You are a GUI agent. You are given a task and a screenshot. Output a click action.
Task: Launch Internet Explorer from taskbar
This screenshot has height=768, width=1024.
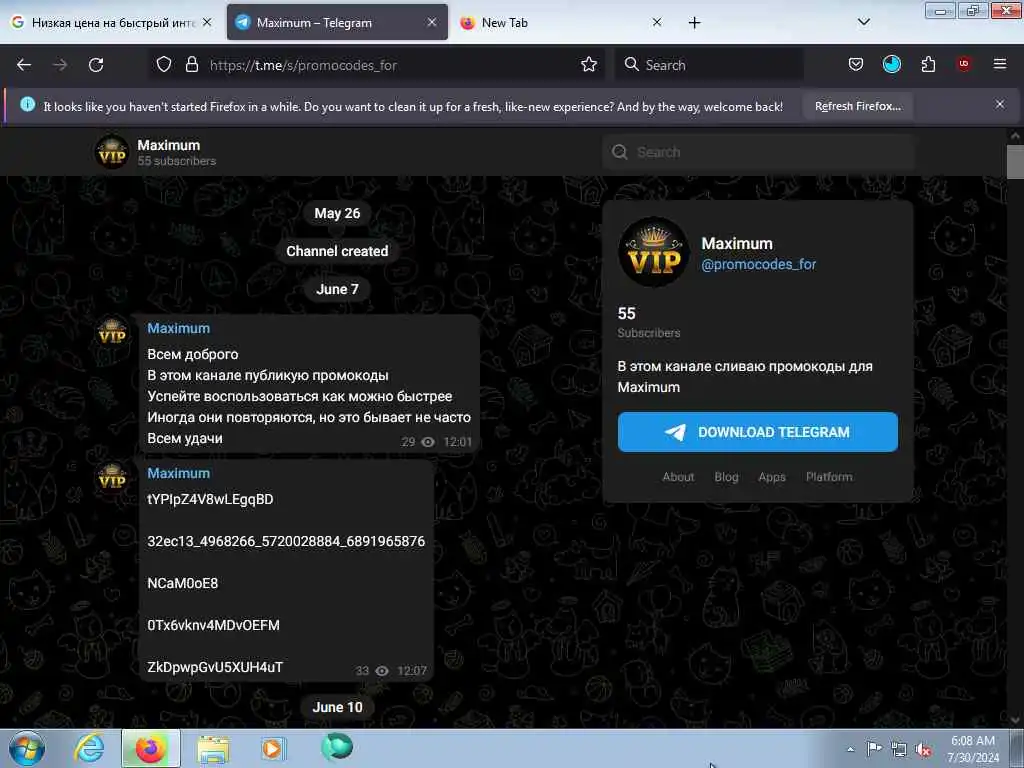[x=89, y=748]
